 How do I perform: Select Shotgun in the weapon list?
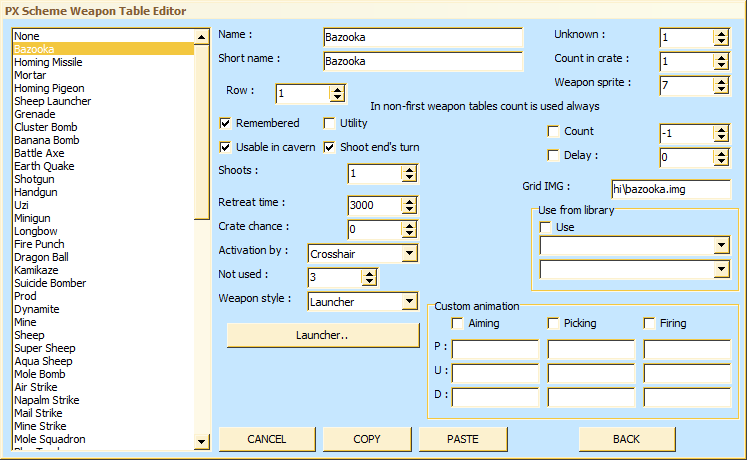[x=103, y=179]
